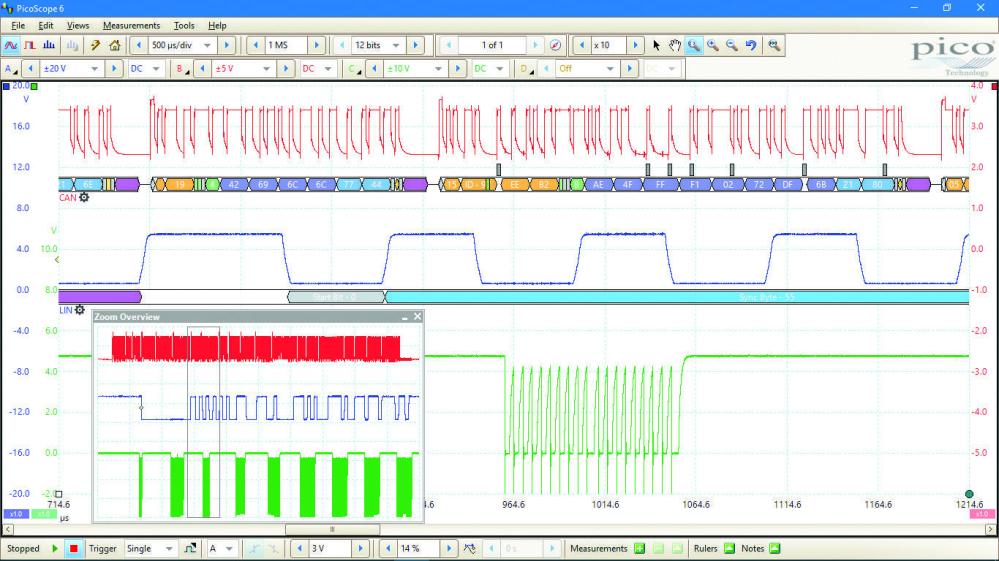This screenshot has width=999, height=561.
Task: Toggle the Rulers legend button
Action: pyautogui.click(x=729, y=549)
